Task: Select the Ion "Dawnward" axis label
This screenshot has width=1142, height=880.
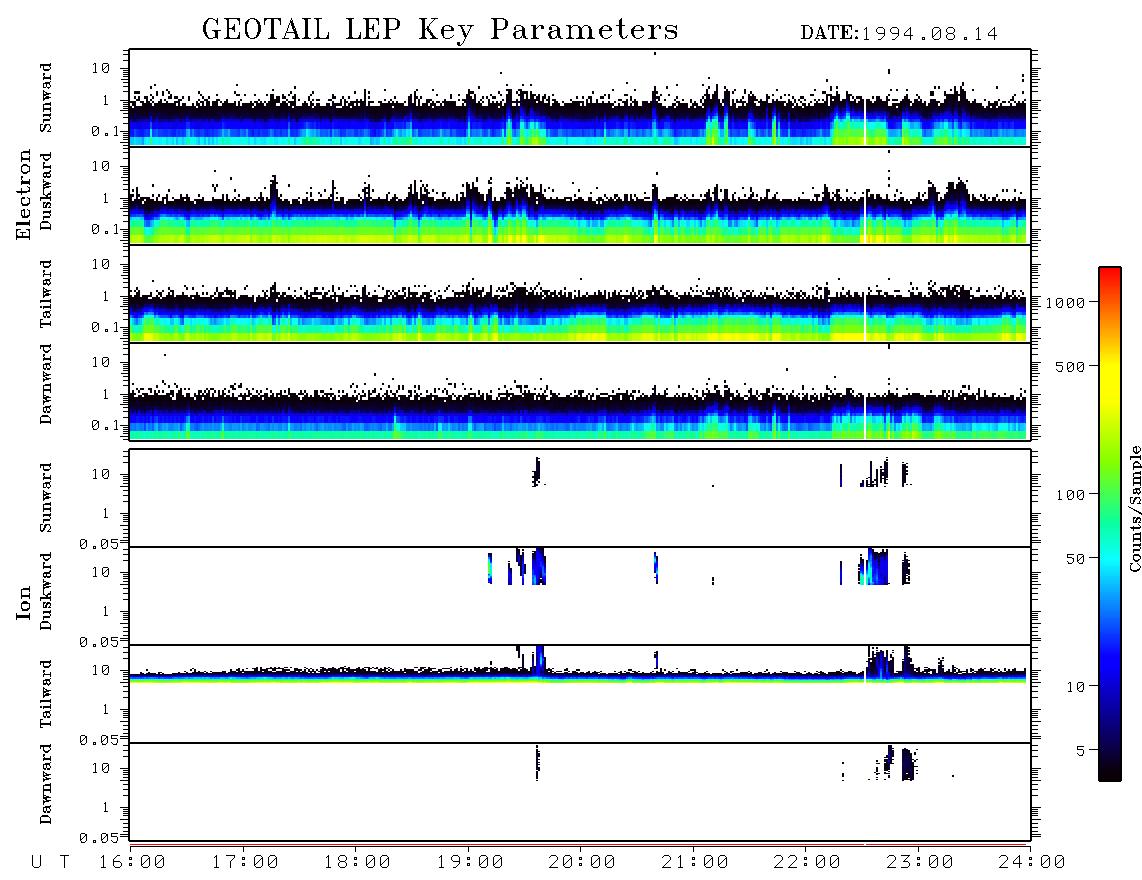Action: (x=46, y=784)
